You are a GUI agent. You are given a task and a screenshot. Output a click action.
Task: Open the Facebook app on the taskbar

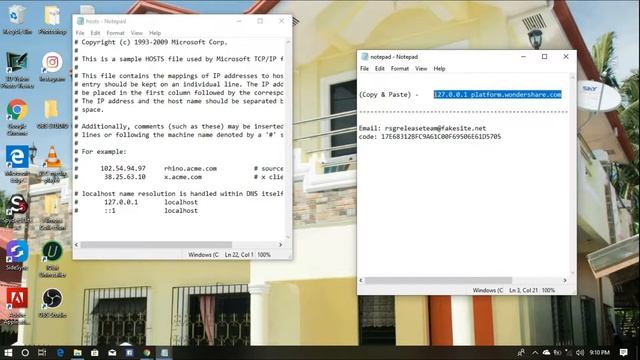coord(129,353)
